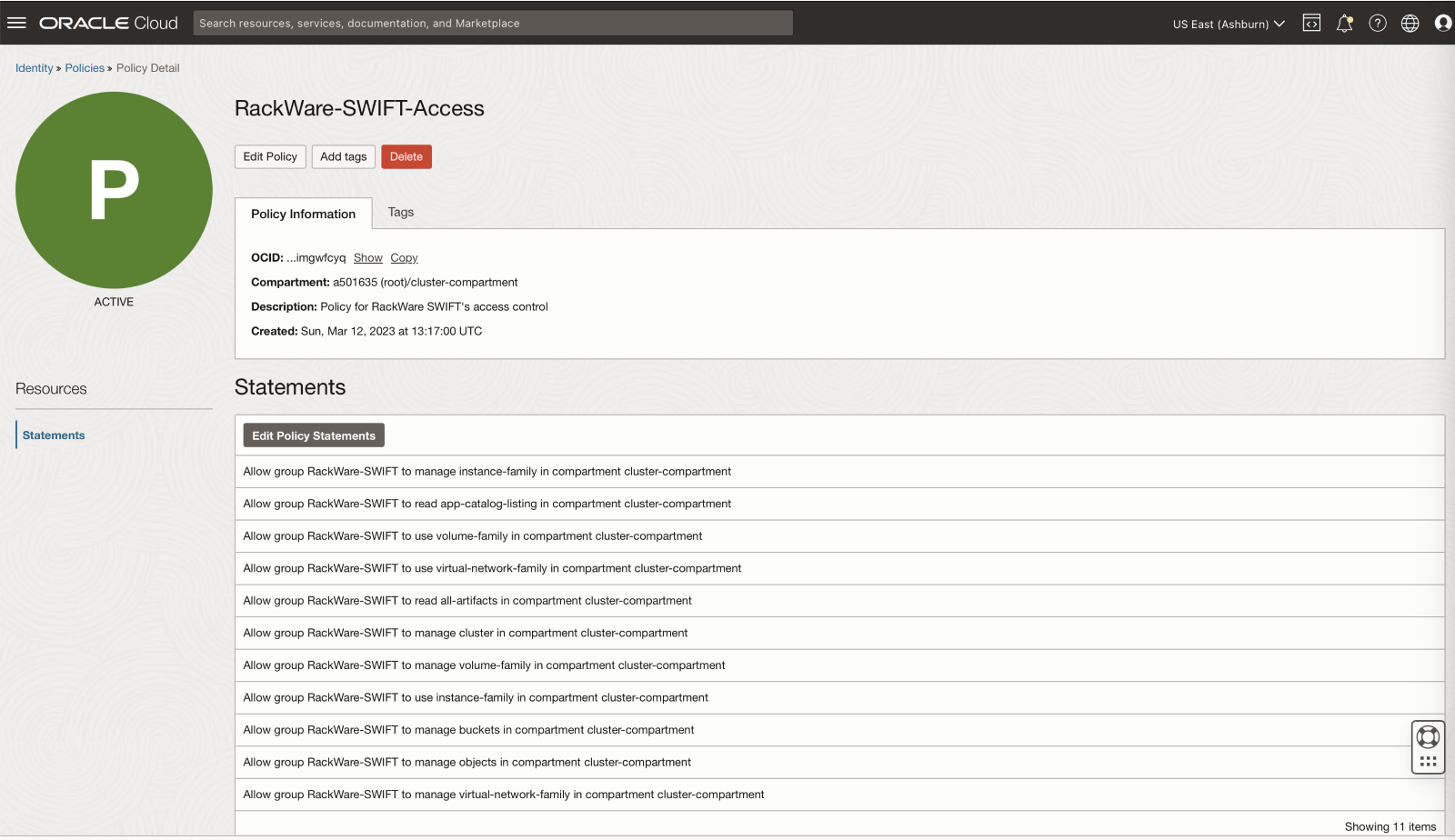Screen dimensions: 1455x840
Task: Select the Policy Information tab
Action: pyautogui.click(x=304, y=214)
